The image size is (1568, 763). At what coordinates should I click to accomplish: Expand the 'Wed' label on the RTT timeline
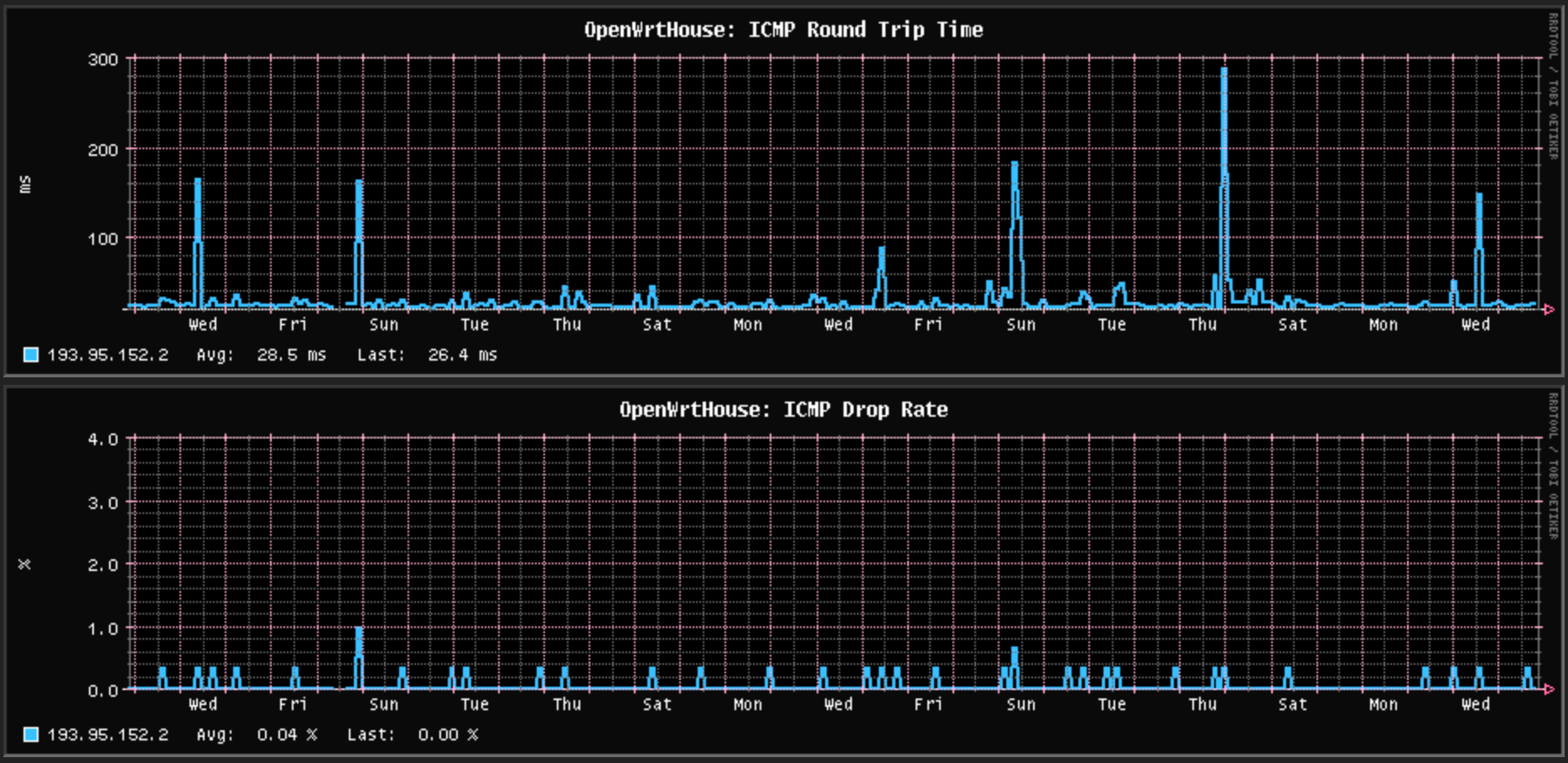click(203, 325)
